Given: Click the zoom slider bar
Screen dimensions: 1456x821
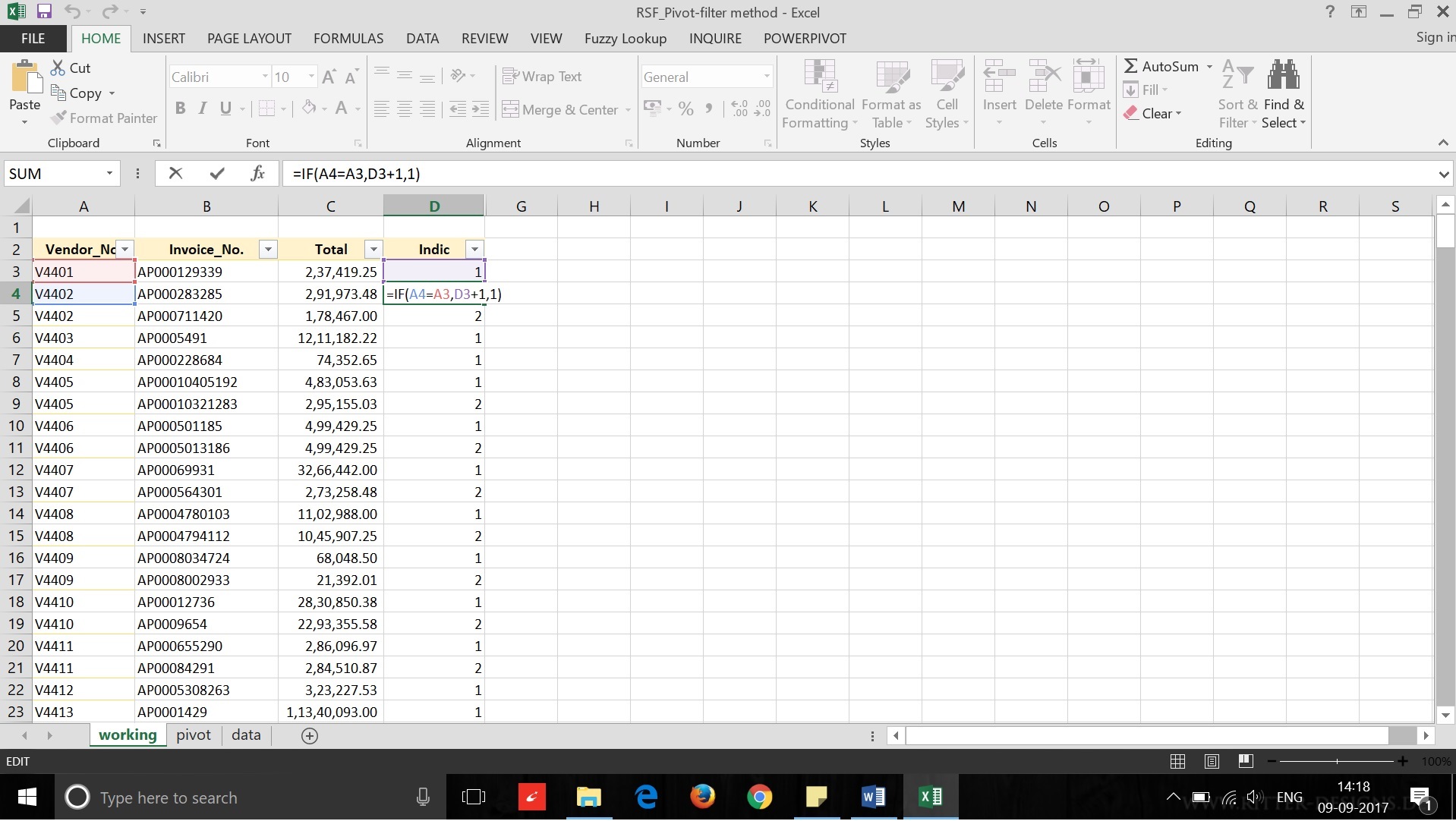Looking at the screenshot, I should pos(1337,761).
